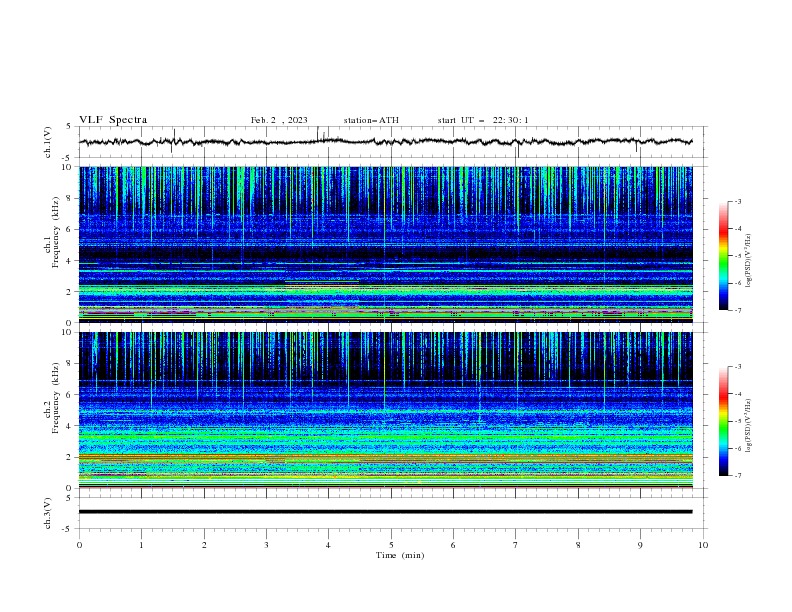
Task: Click the "7" tick on the time axis
Action: pos(515,545)
